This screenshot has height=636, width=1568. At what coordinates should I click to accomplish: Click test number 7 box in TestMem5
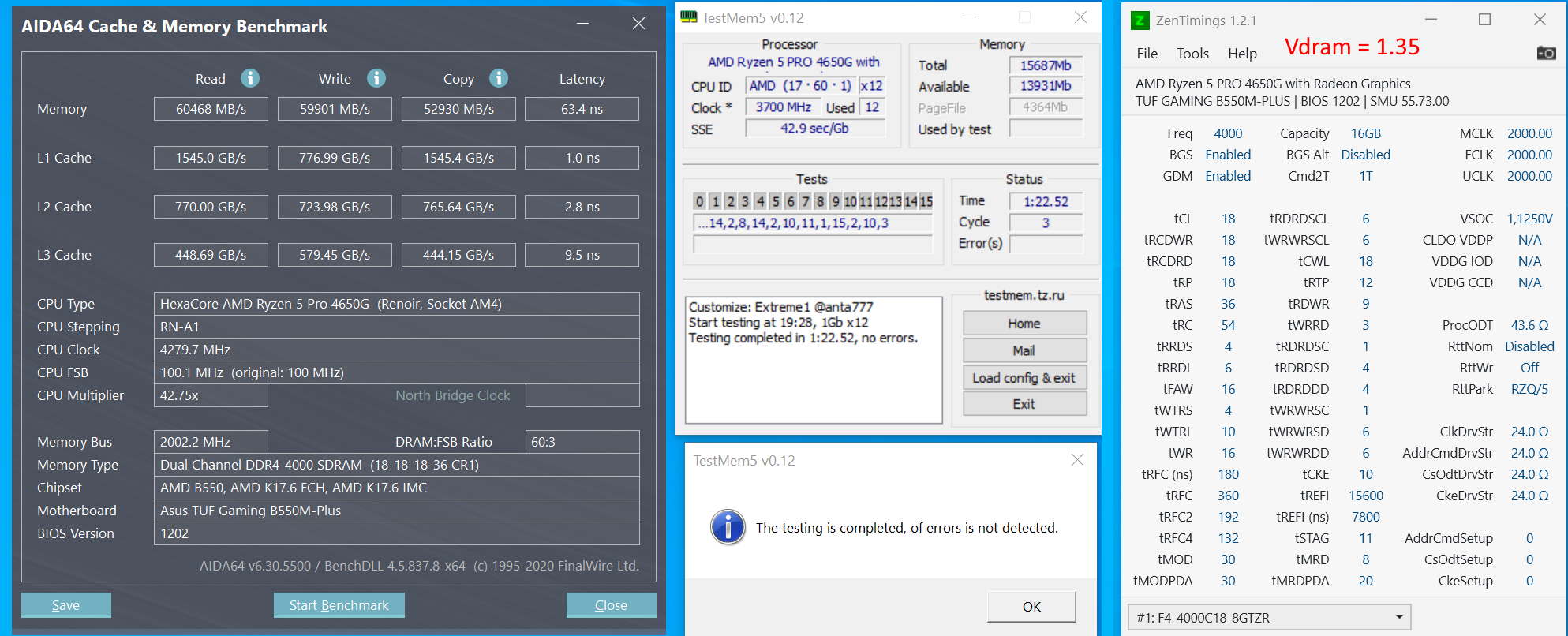[x=805, y=201]
